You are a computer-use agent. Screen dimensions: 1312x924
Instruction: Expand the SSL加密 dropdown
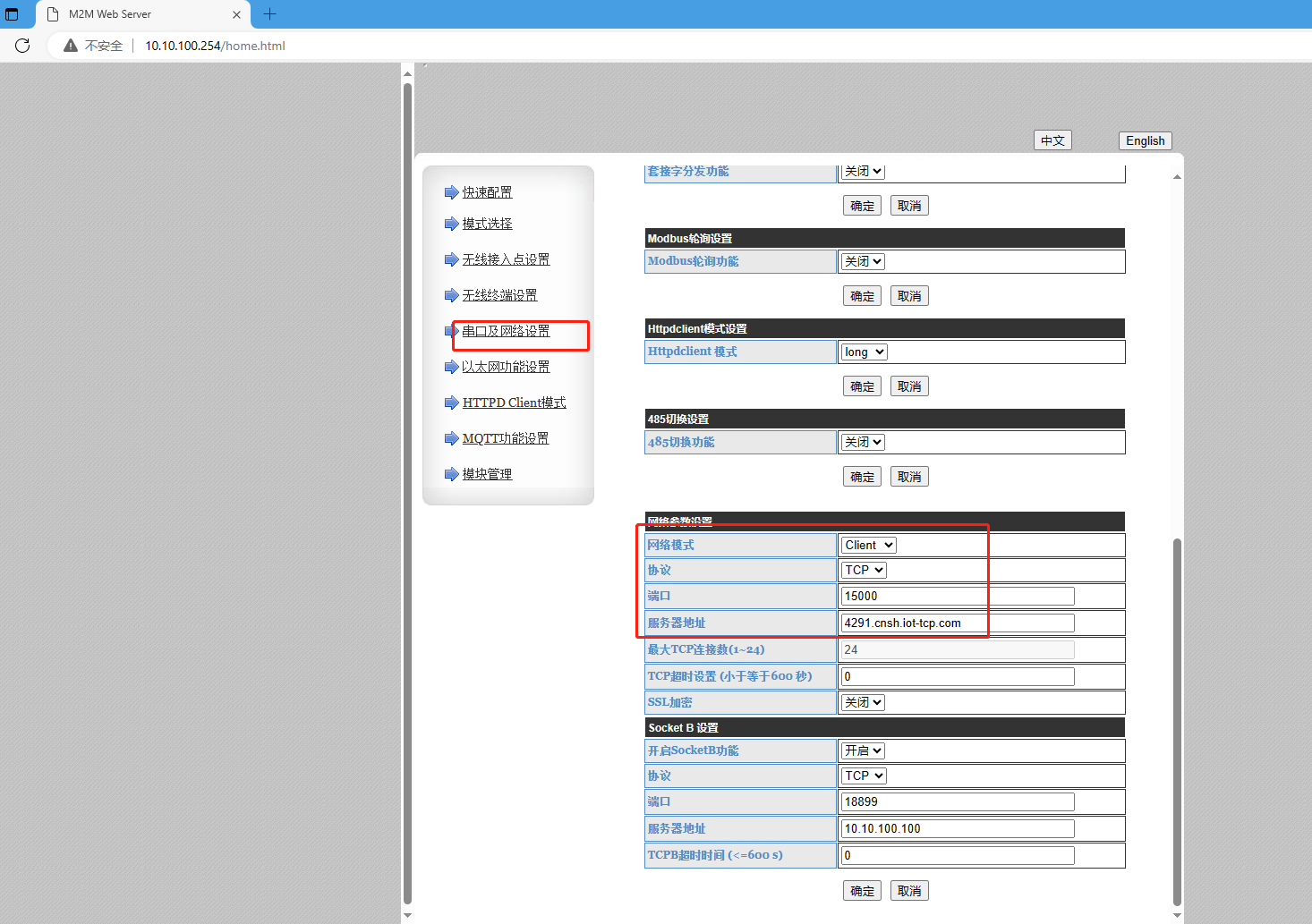pos(863,702)
